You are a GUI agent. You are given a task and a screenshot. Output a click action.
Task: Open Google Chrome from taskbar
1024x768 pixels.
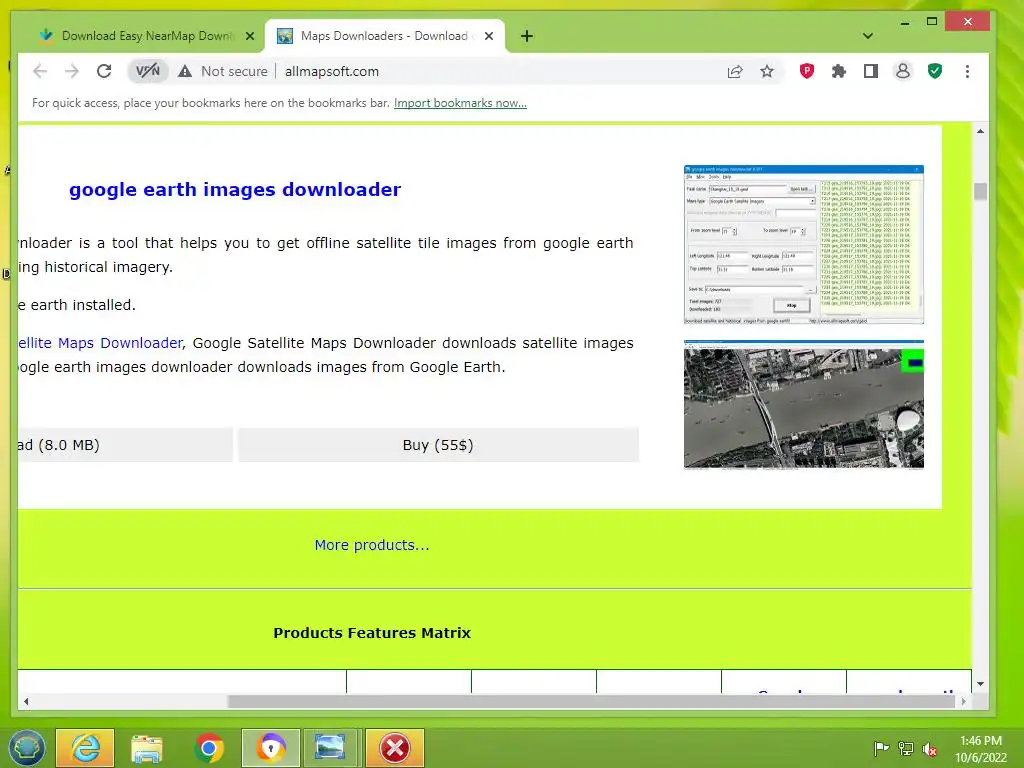click(x=209, y=748)
